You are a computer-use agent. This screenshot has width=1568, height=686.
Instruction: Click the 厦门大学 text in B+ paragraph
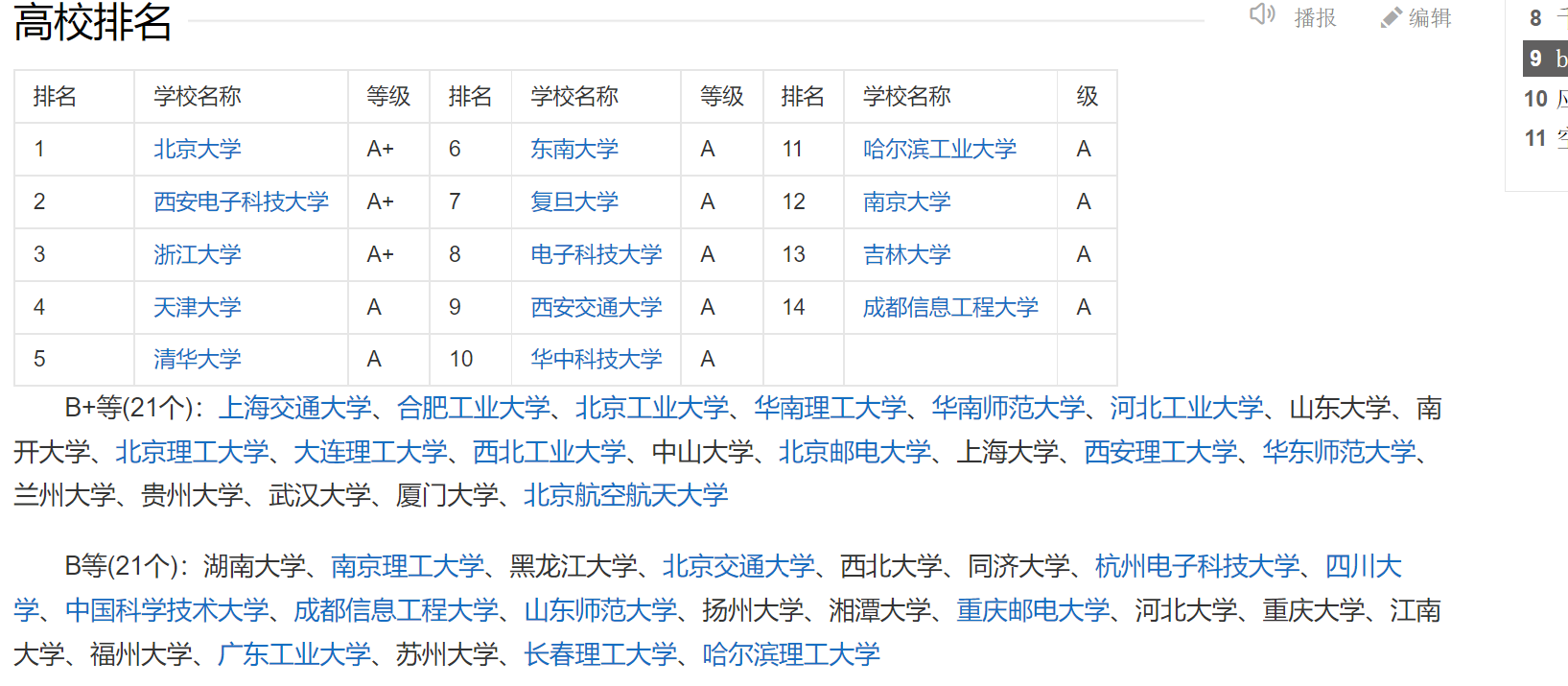click(x=447, y=495)
